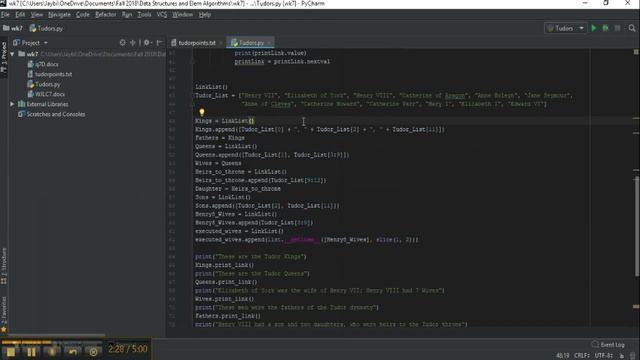The image size is (640, 360).
Task: Click the yellow stop button in recorder overlay
Action: point(11,352)
